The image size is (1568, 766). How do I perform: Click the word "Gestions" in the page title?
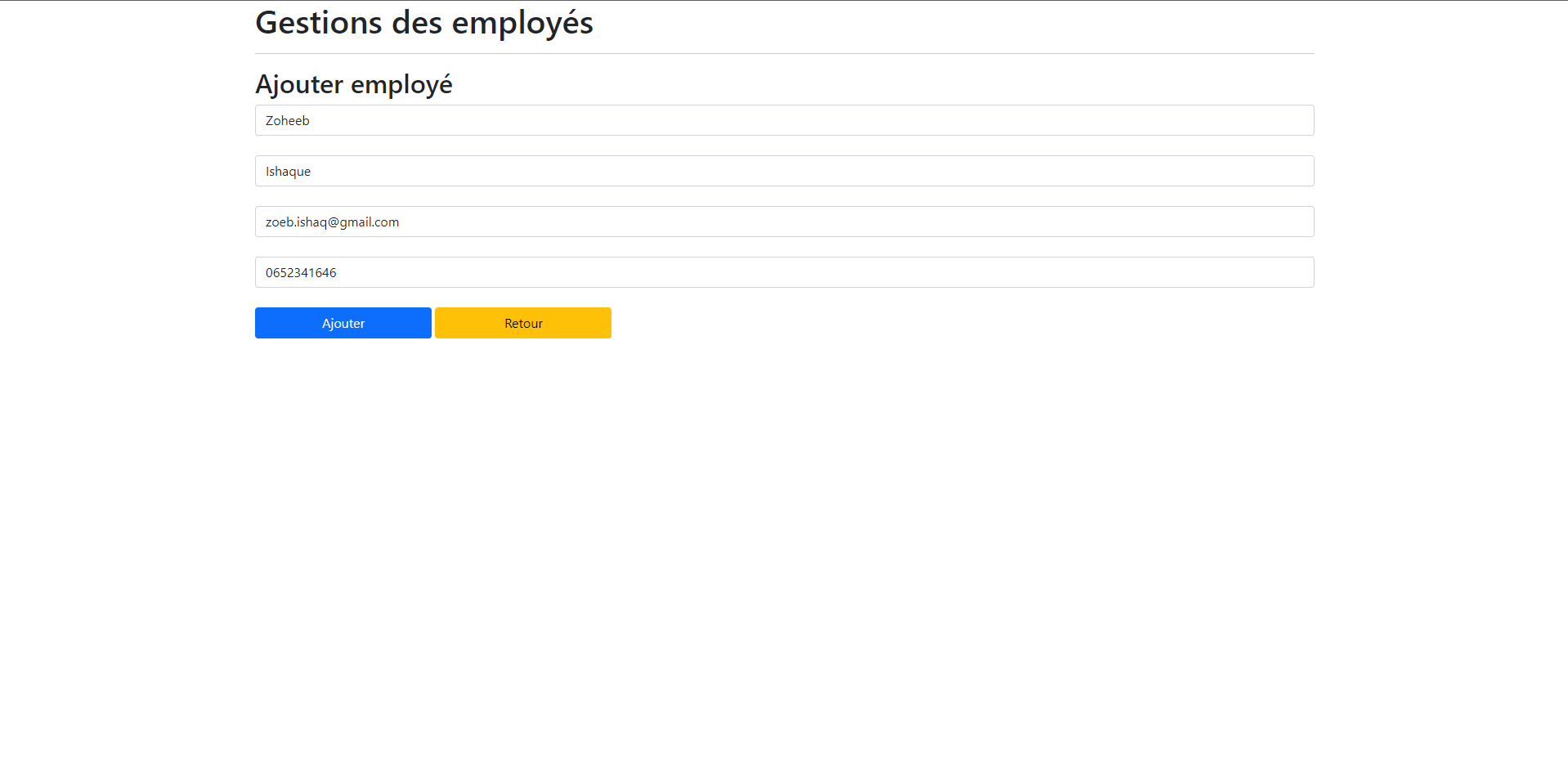point(319,23)
